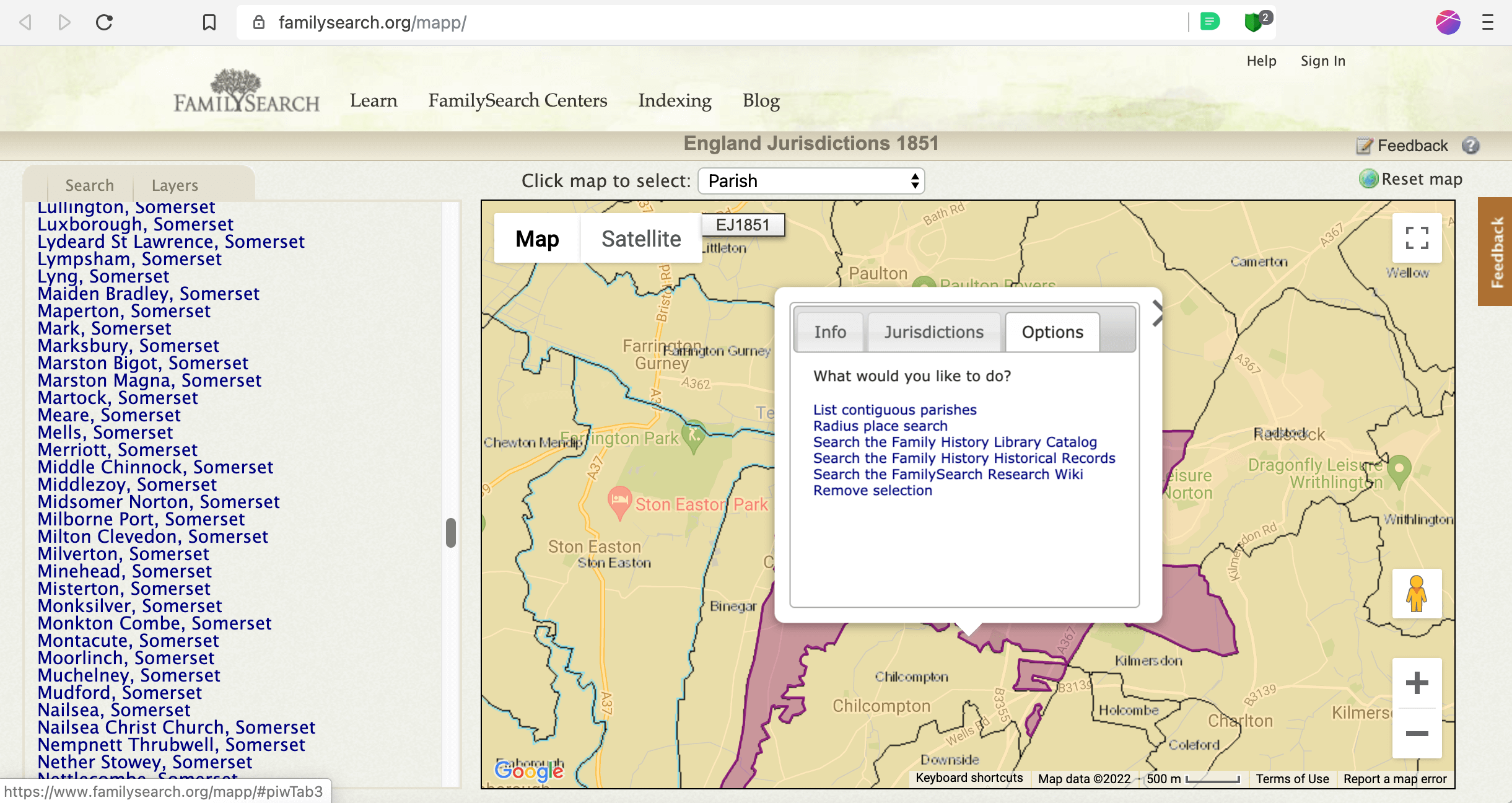Open map Terms of Use
Screen dimensions: 1512x803
[1292, 779]
